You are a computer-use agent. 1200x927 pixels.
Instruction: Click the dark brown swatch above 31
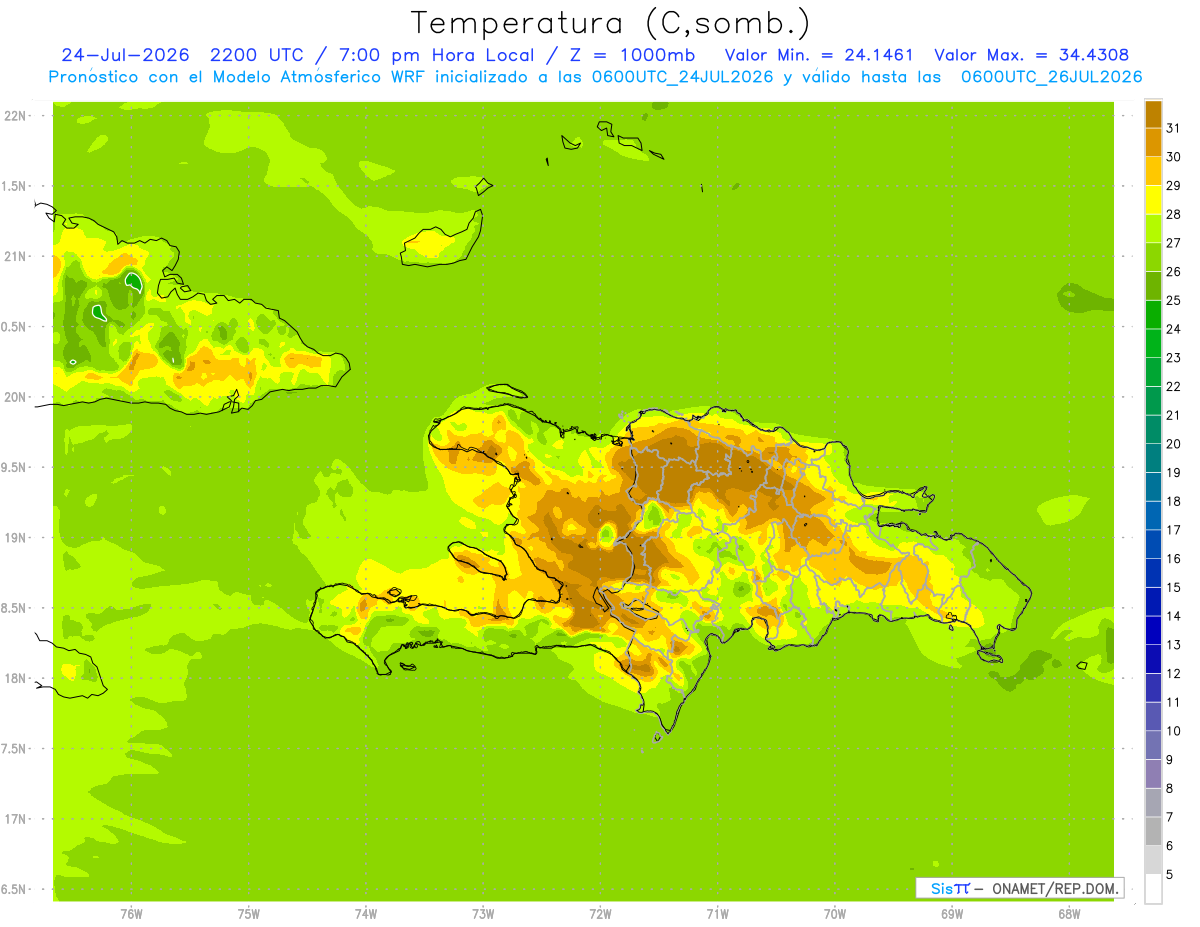pyautogui.click(x=1153, y=114)
